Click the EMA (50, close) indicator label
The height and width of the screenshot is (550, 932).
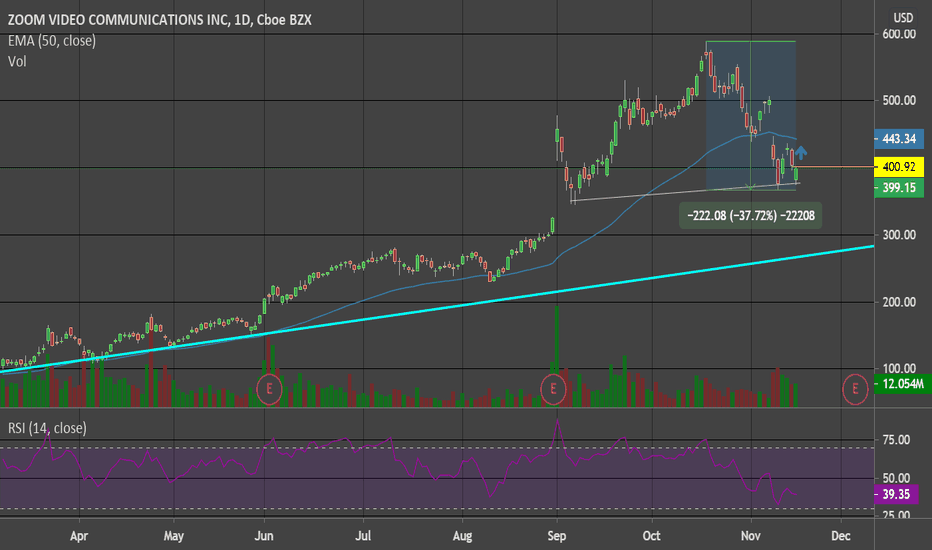click(52, 40)
